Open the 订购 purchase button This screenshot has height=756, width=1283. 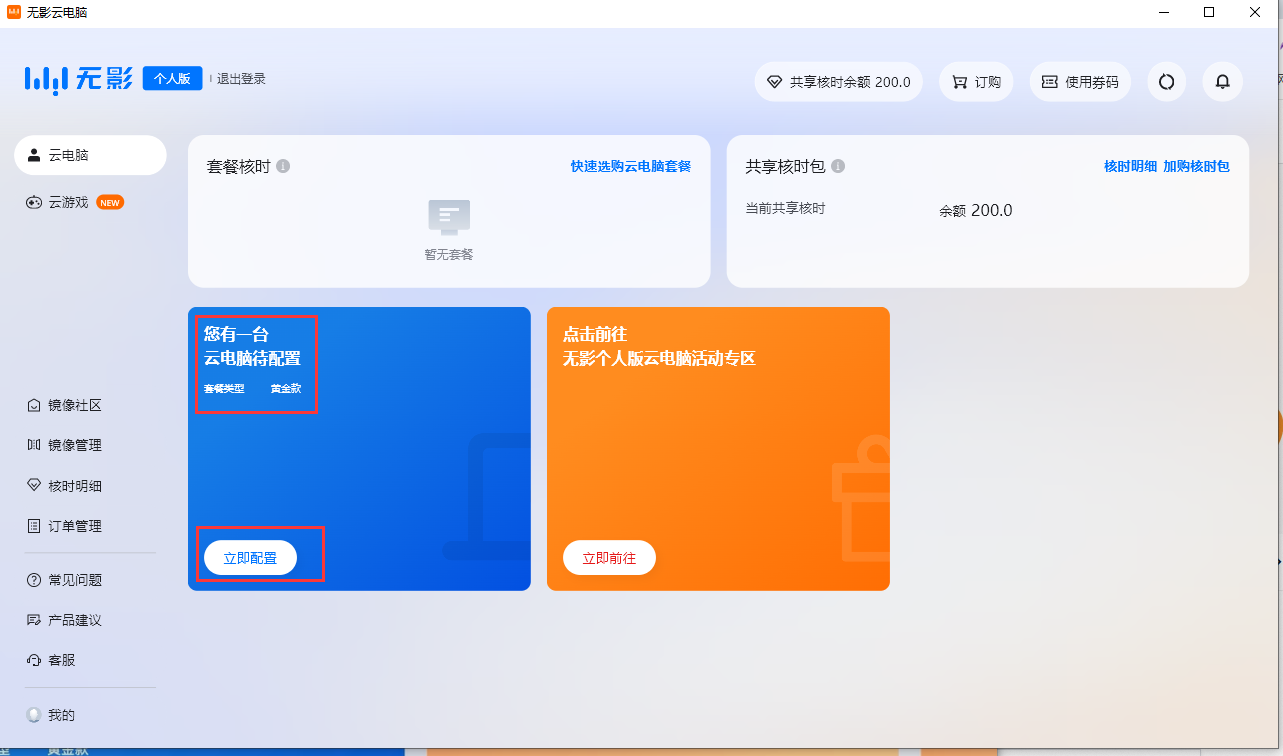click(x=976, y=82)
